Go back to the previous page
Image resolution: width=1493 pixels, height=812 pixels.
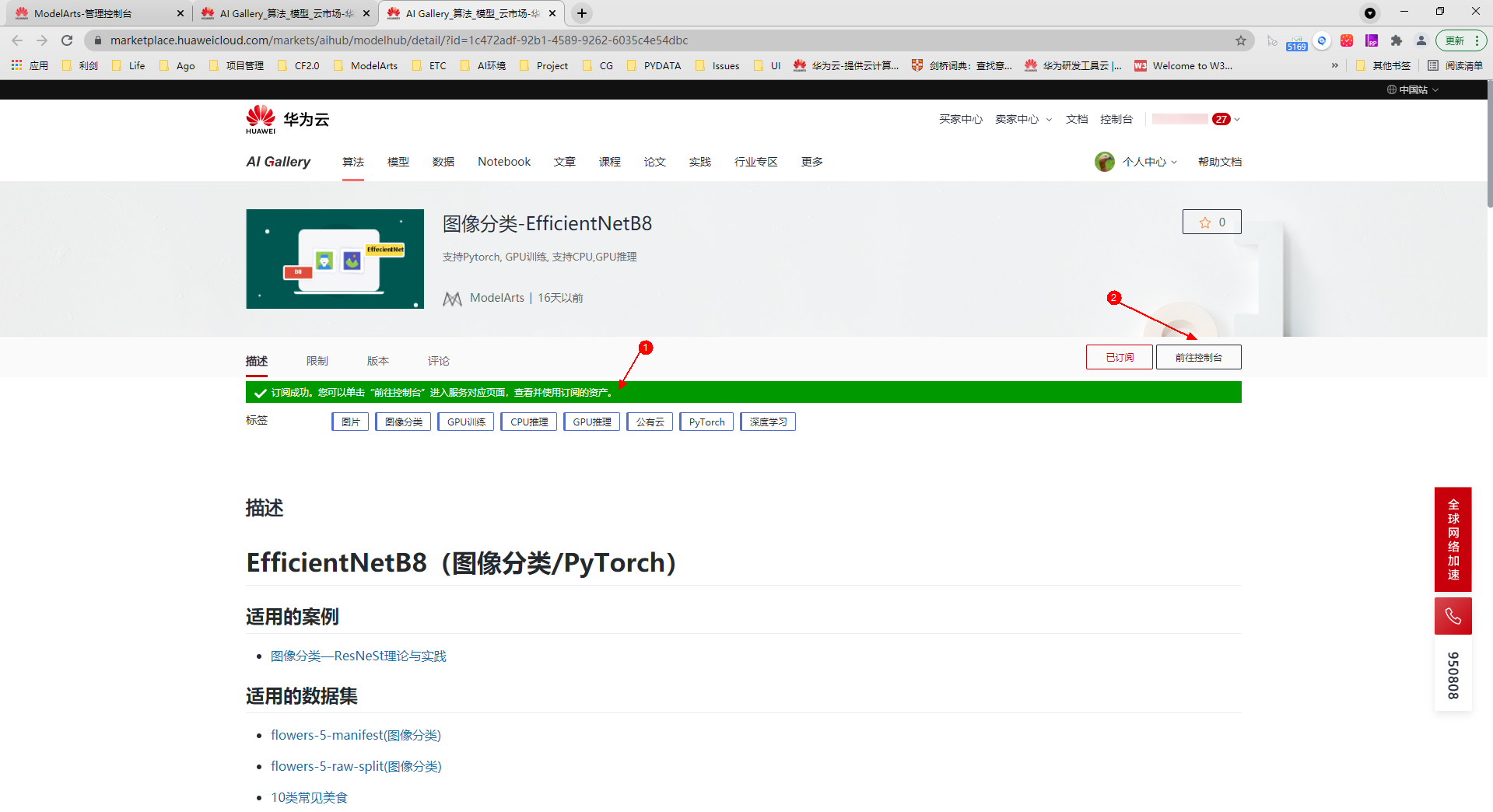click(17, 40)
